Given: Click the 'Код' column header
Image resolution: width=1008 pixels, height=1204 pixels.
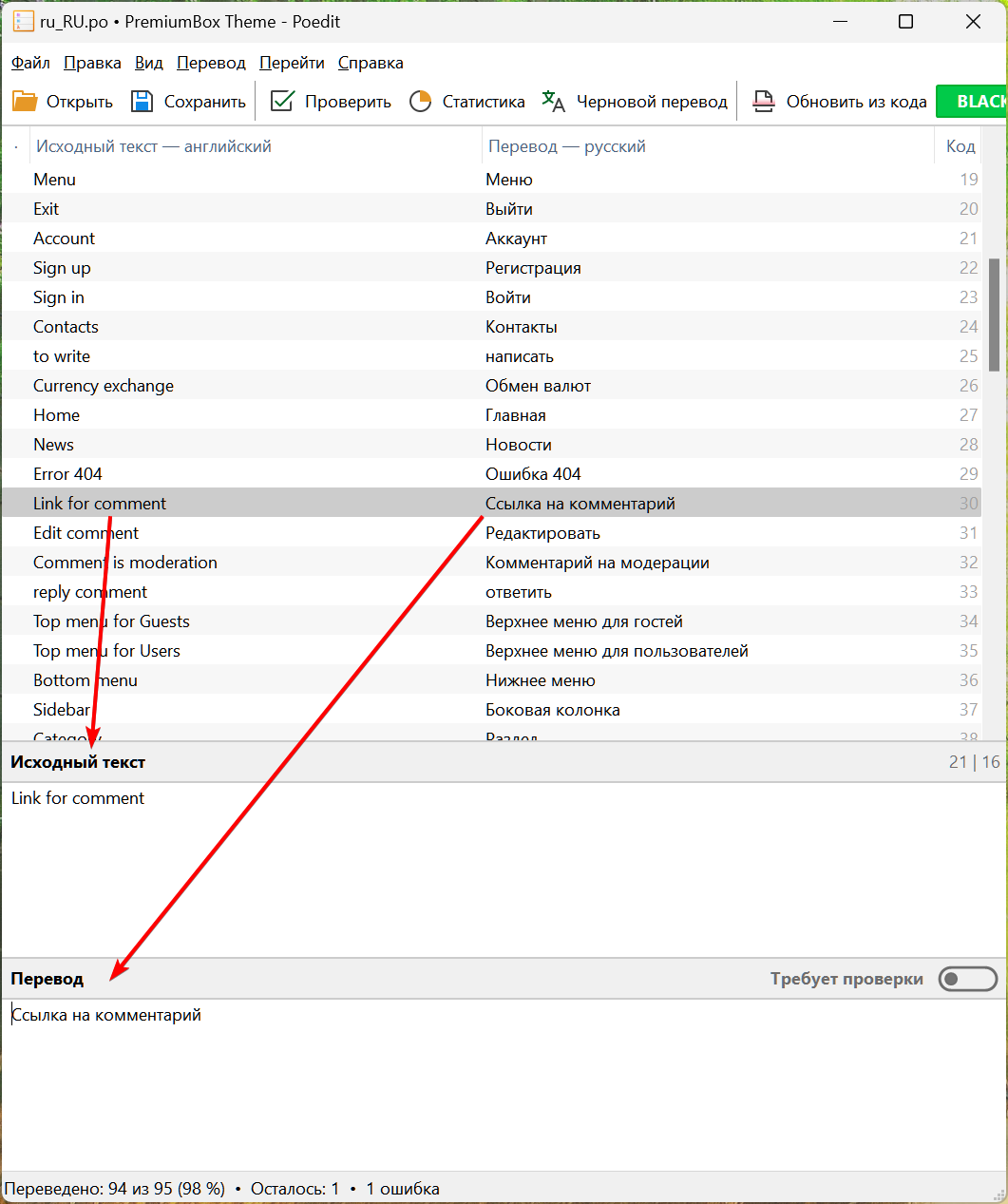Looking at the screenshot, I should tap(960, 146).
